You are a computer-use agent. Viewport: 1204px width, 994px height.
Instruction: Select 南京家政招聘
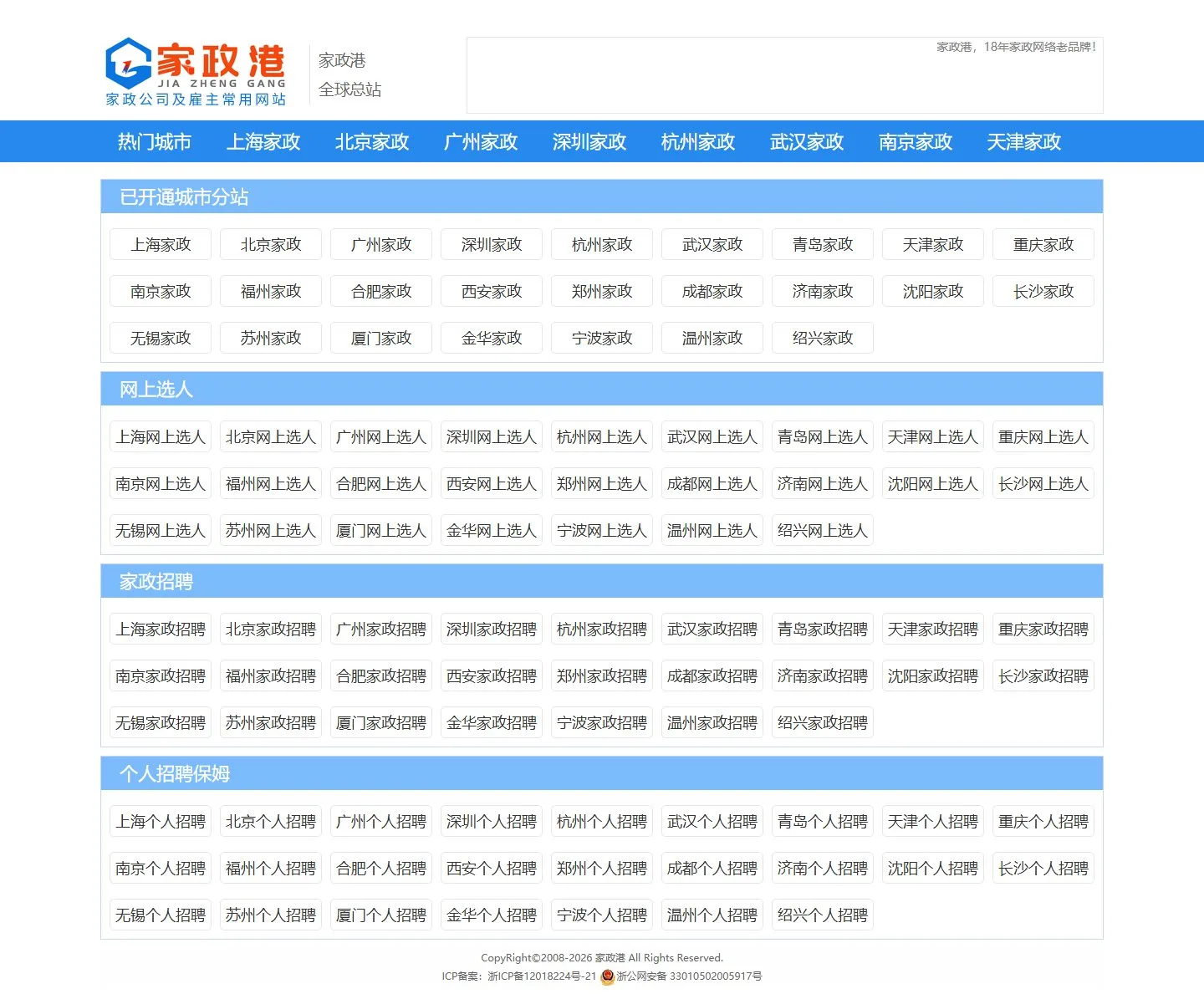pos(161,675)
